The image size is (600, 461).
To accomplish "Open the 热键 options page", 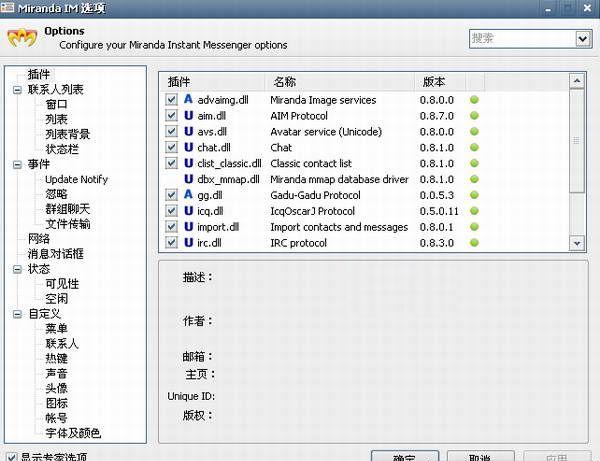I will 56,358.
